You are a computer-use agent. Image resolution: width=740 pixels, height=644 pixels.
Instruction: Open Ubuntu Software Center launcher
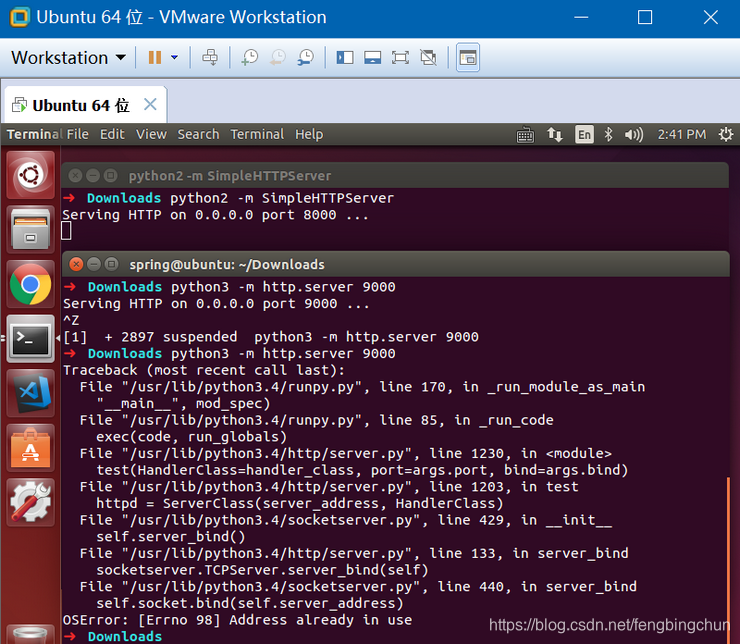[x=31, y=448]
